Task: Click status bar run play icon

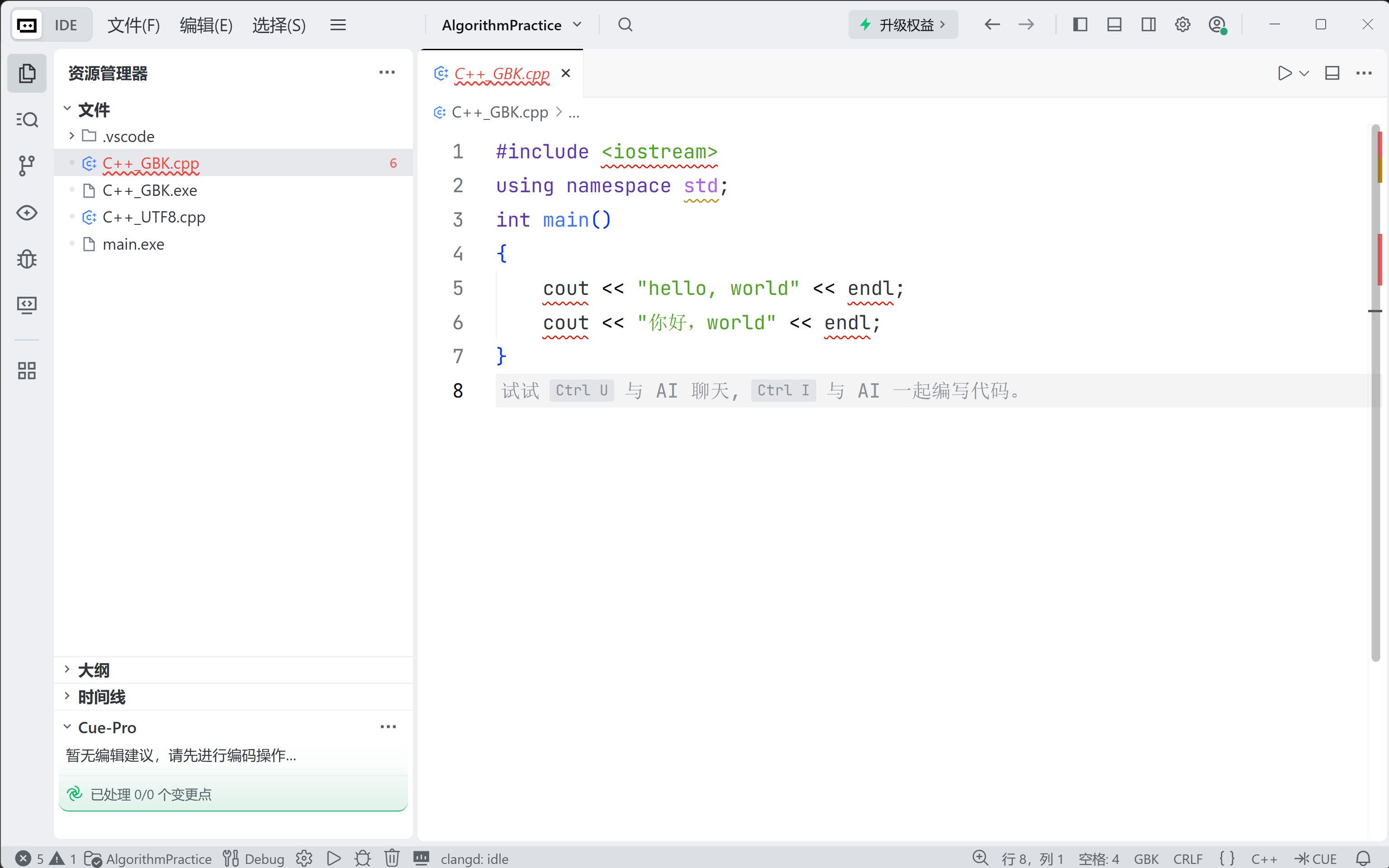Action: click(x=333, y=859)
